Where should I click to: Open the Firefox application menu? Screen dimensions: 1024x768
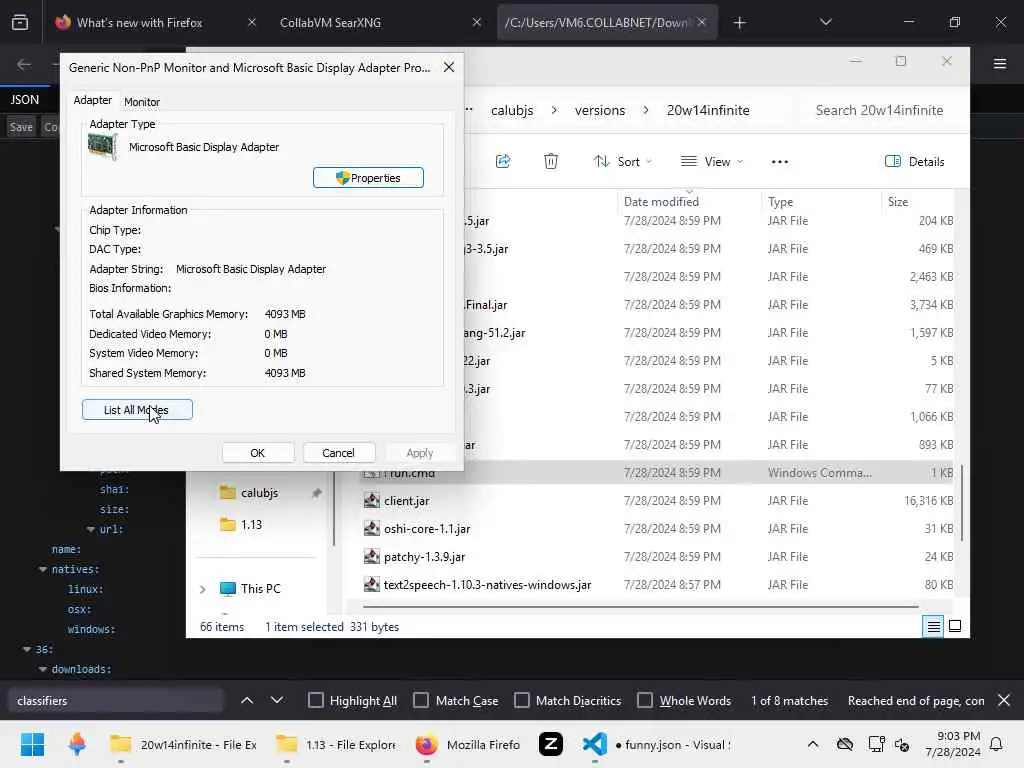click(1000, 63)
